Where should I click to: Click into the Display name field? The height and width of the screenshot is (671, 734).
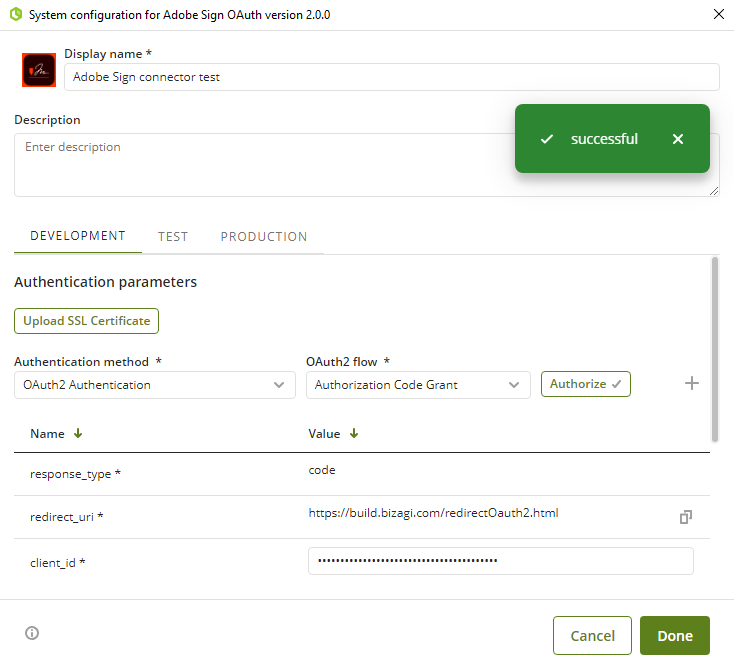(x=392, y=77)
